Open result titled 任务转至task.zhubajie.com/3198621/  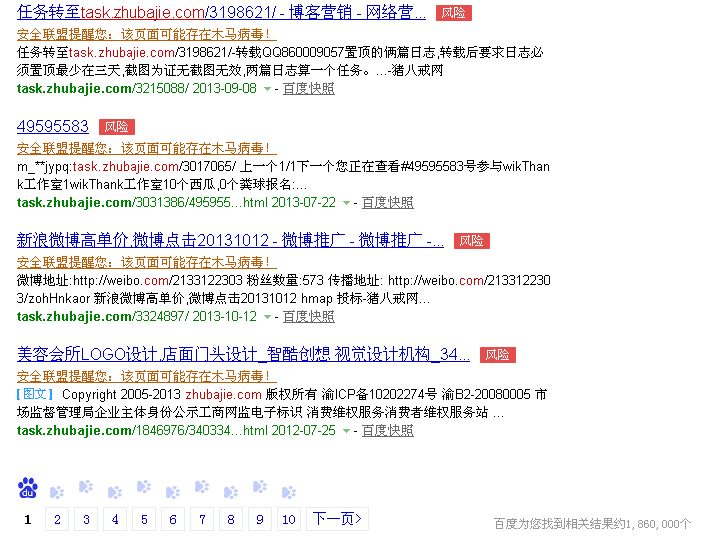click(221, 12)
